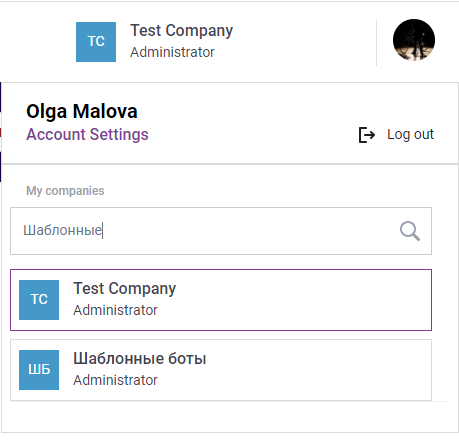Viewport: 459px width, 444px height.
Task: Click Administrator under Test Company list entry
Action: pos(115,310)
